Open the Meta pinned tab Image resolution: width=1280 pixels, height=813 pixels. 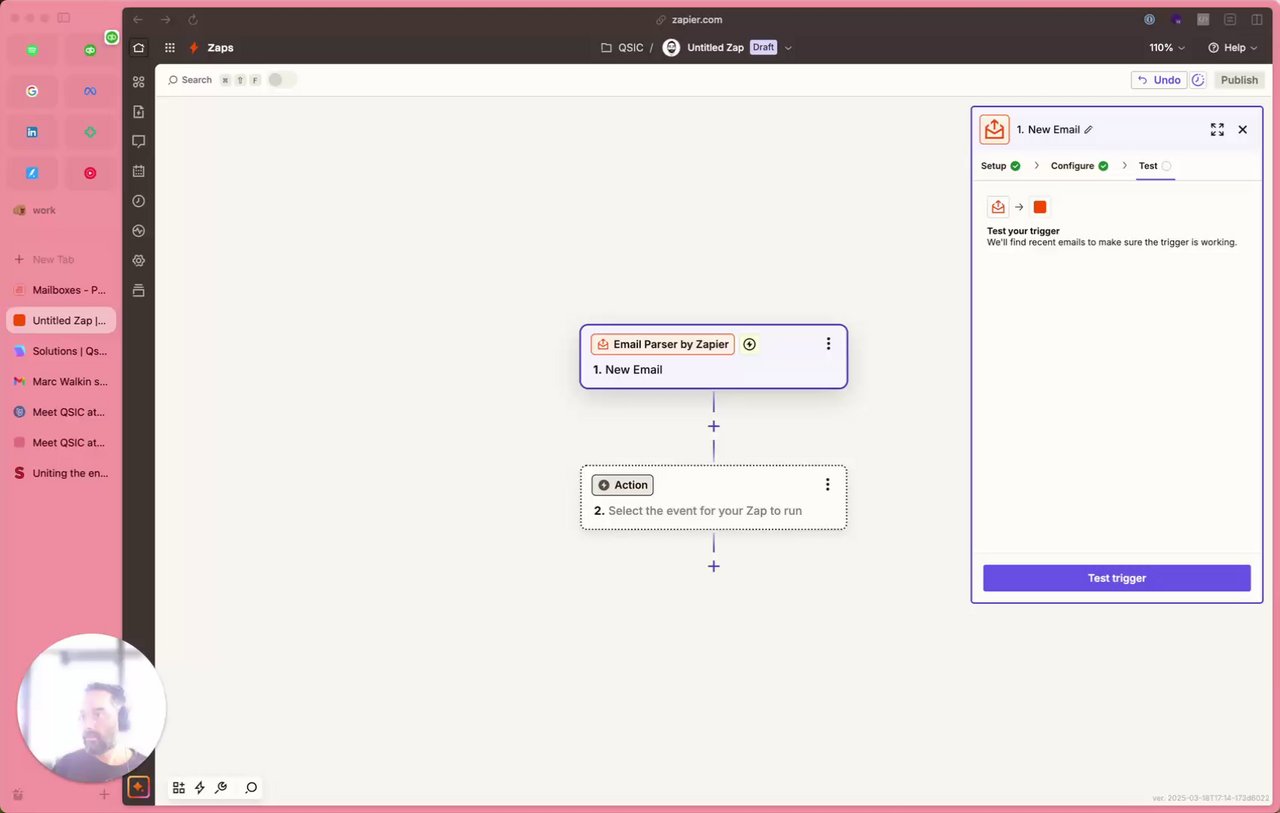[90, 91]
